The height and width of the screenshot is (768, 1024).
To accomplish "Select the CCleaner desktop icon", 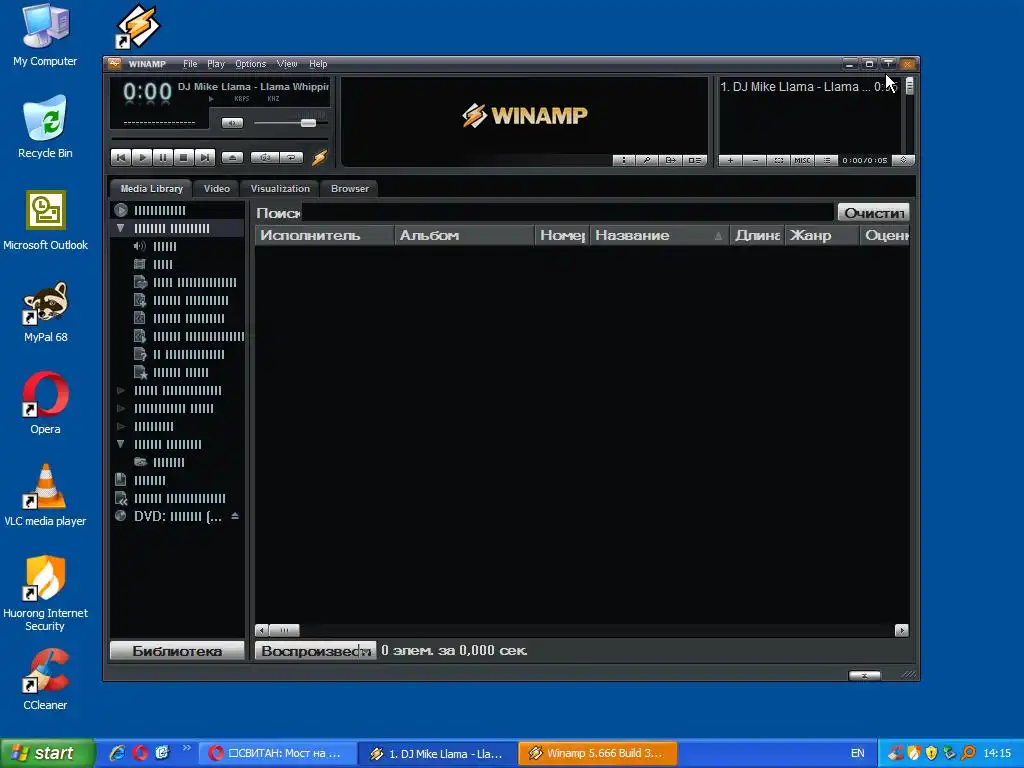I will pyautogui.click(x=45, y=679).
